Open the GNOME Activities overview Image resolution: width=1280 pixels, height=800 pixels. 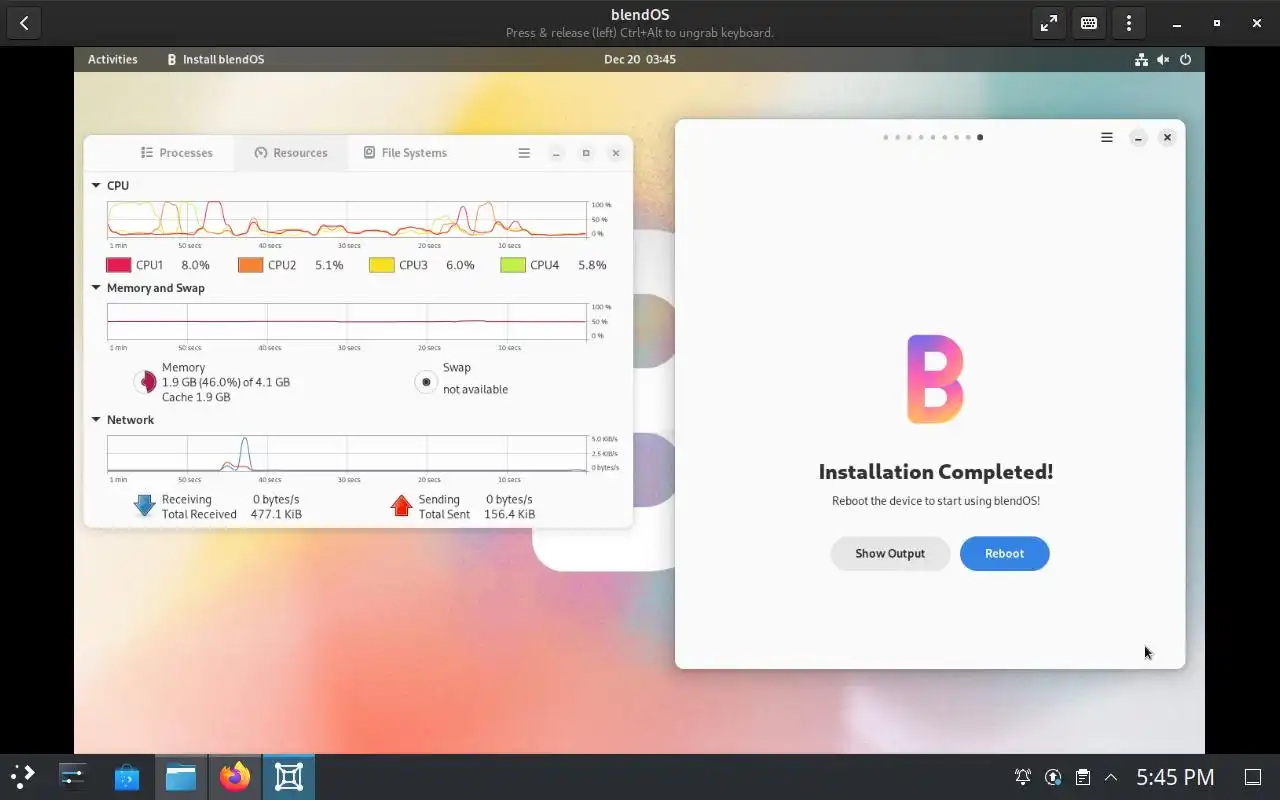[x=113, y=59]
